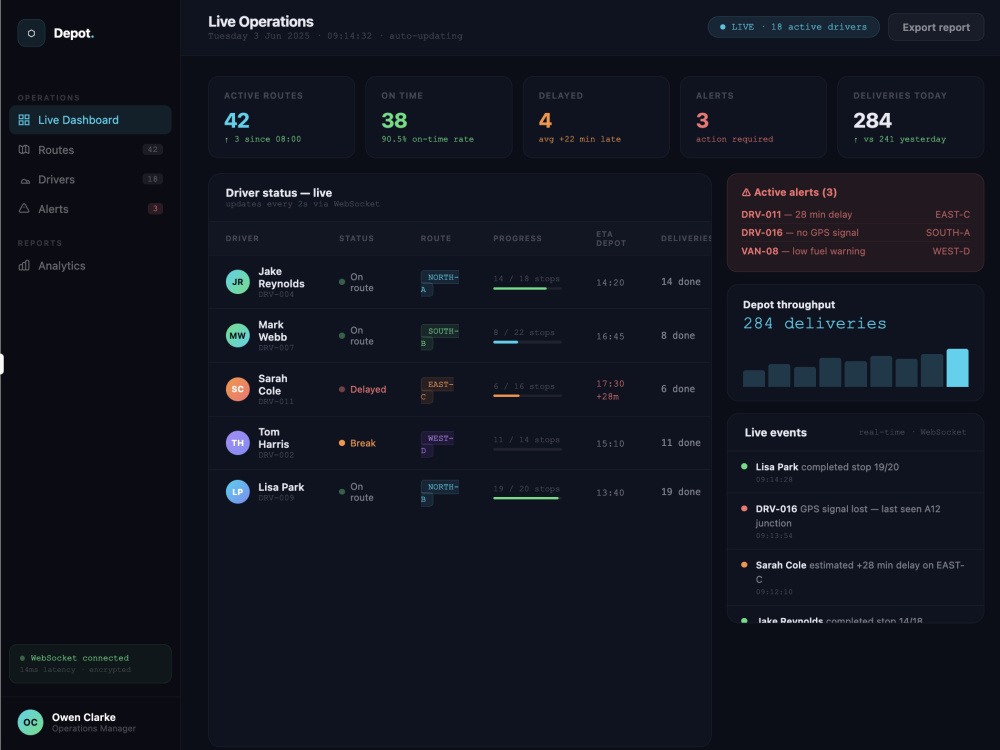
Task: Click Tom Harris' TH avatar
Action: [x=237, y=443]
